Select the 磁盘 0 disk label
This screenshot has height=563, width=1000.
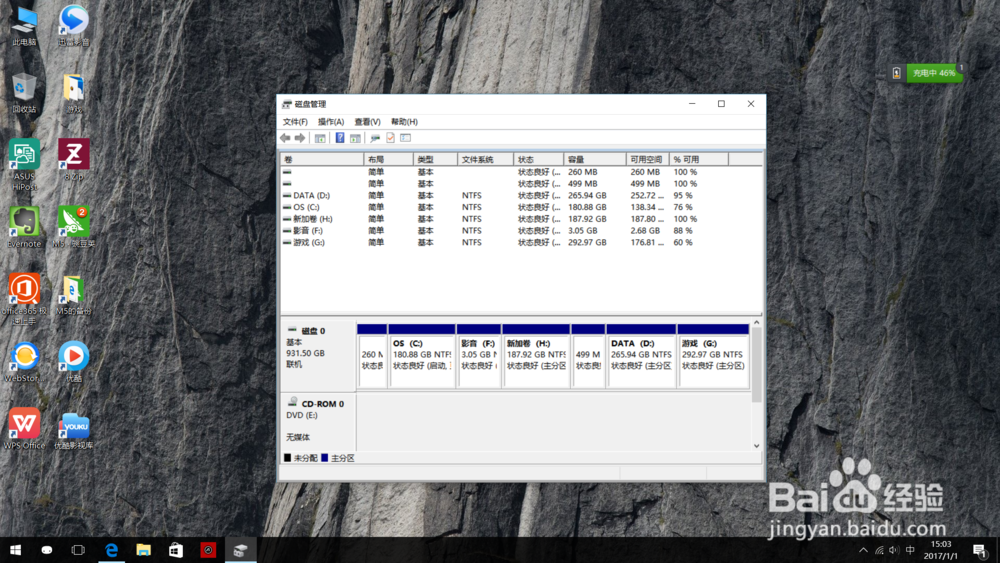click(x=318, y=355)
